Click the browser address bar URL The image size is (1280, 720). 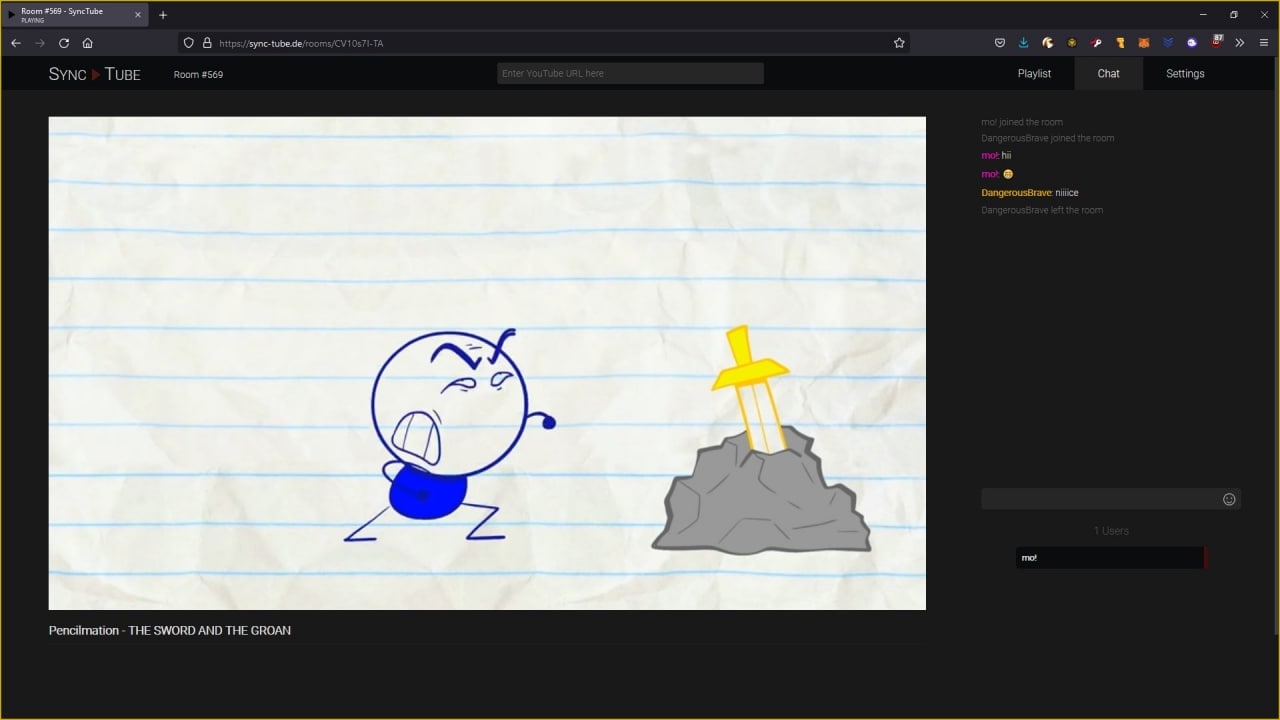click(x=301, y=43)
